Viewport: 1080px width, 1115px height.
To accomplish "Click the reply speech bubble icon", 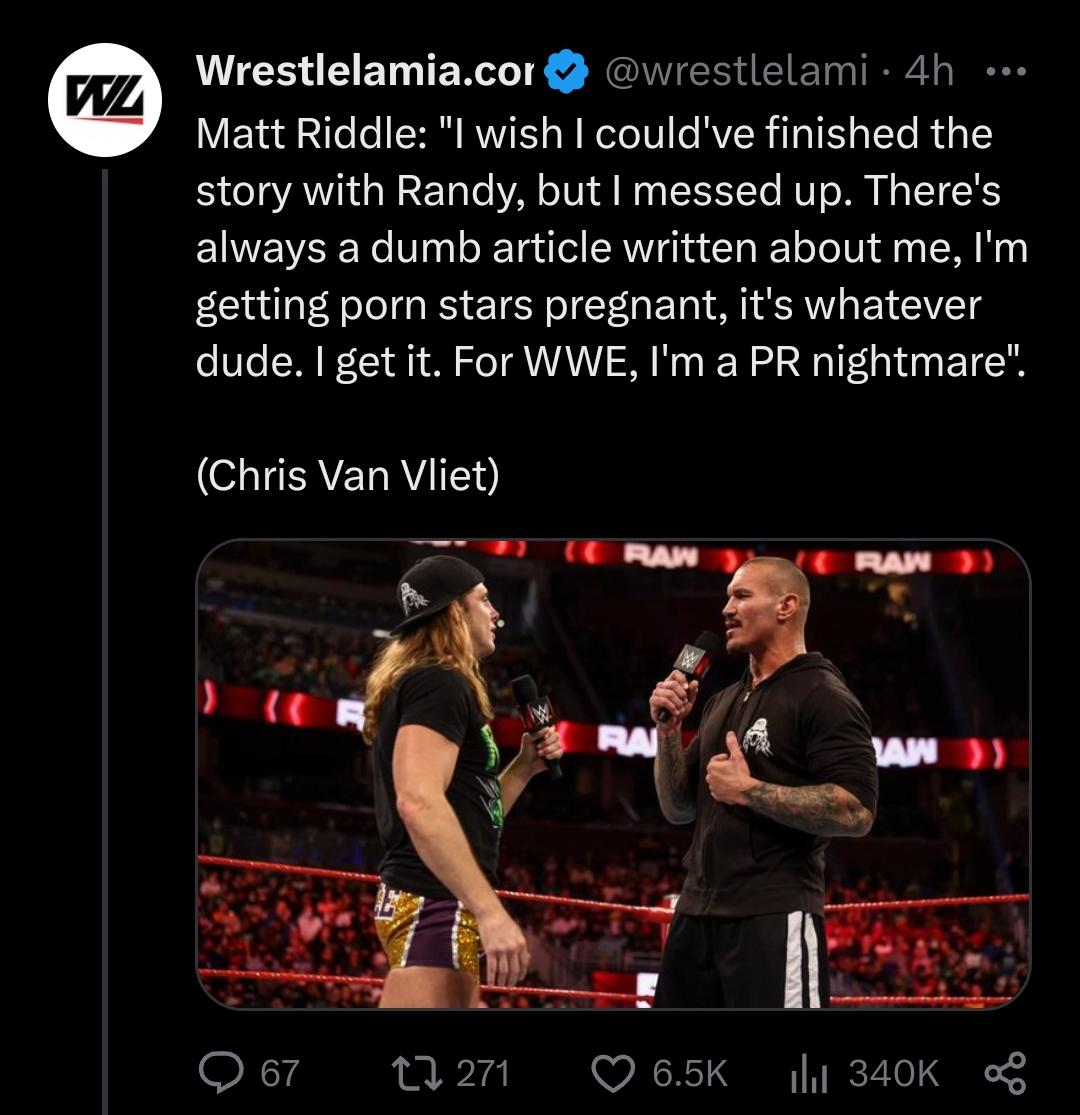I will click(x=221, y=1072).
